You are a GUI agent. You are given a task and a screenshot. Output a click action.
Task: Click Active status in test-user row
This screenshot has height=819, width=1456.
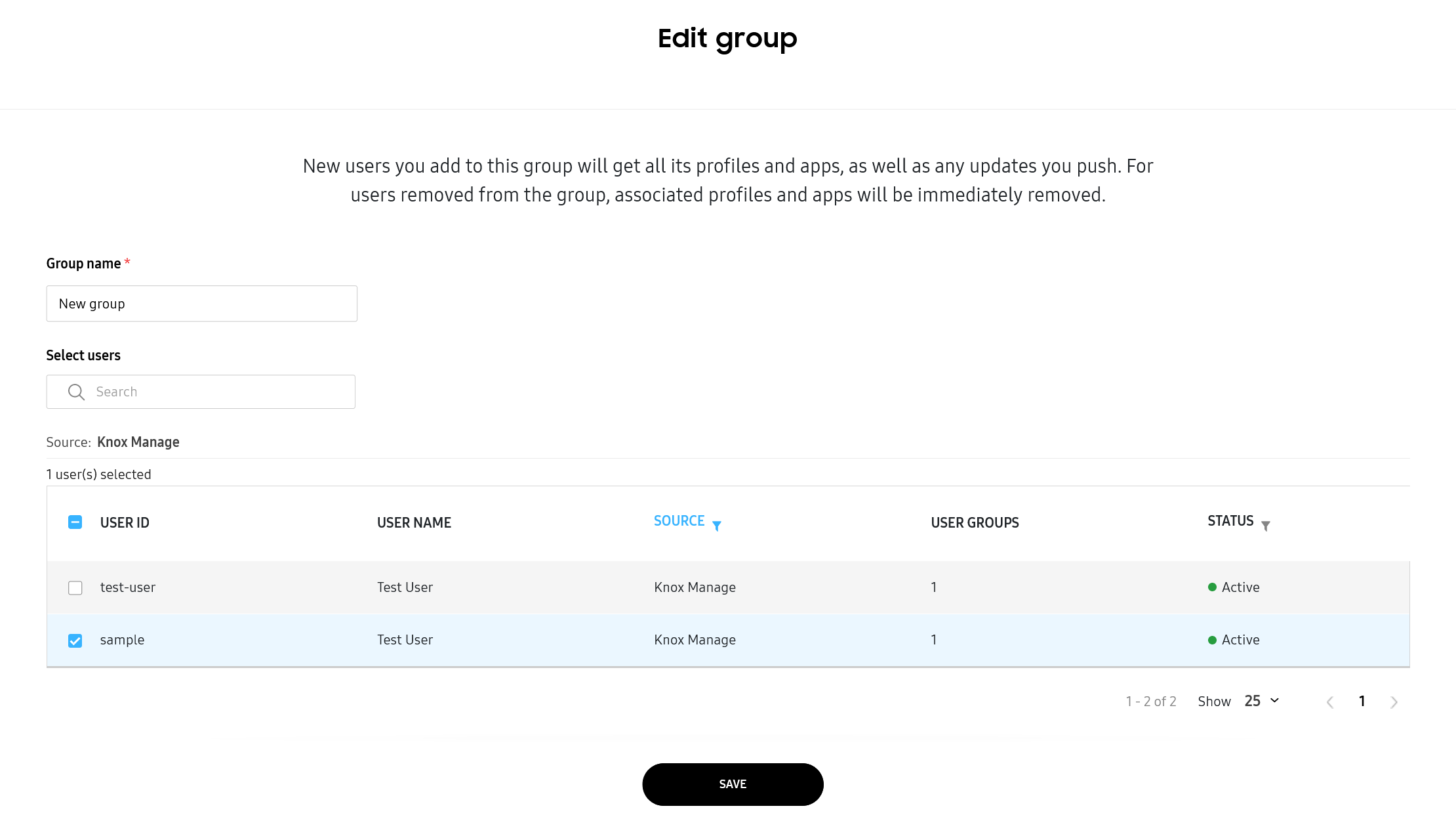tap(1234, 587)
